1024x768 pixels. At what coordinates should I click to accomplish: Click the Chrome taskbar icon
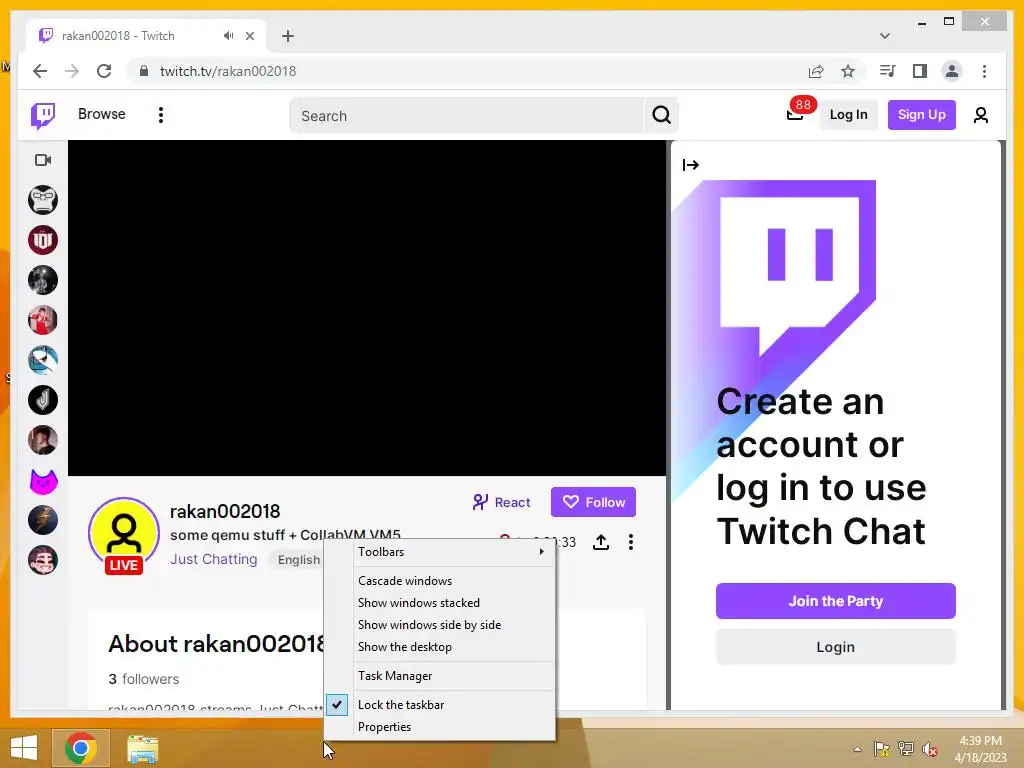81,748
